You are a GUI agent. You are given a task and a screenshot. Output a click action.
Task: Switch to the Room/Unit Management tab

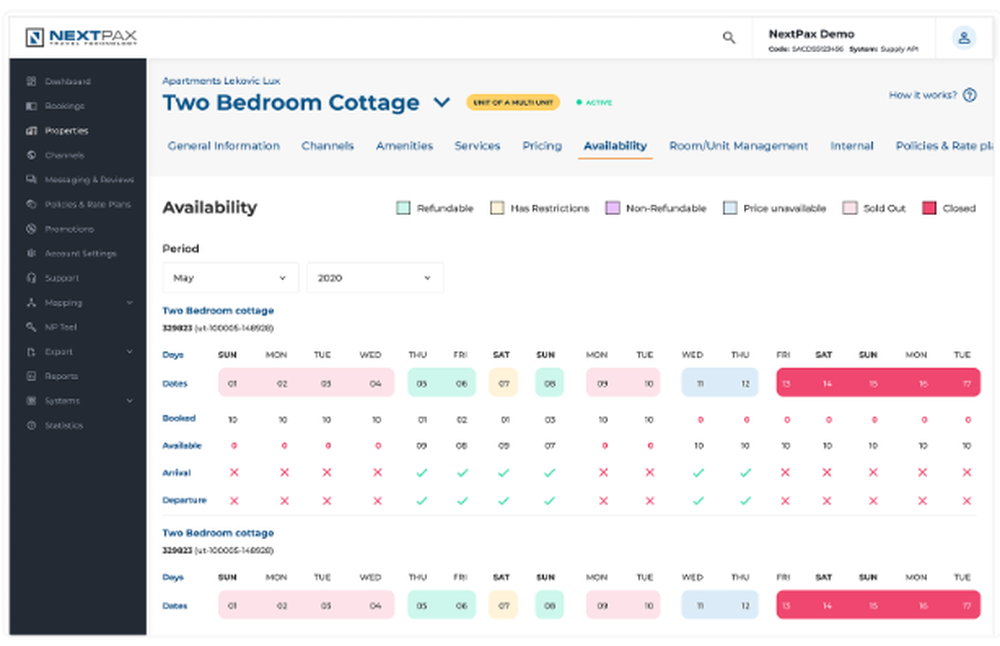pyautogui.click(x=738, y=146)
